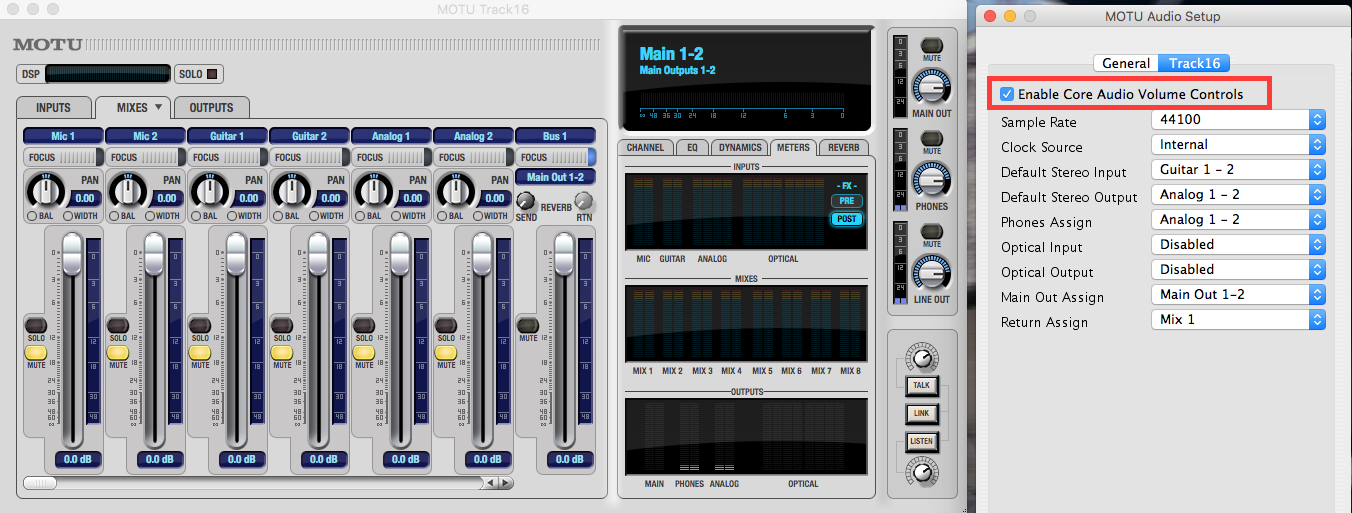Open the CHANNEL tab
The width and height of the screenshot is (1352, 513).
click(645, 147)
